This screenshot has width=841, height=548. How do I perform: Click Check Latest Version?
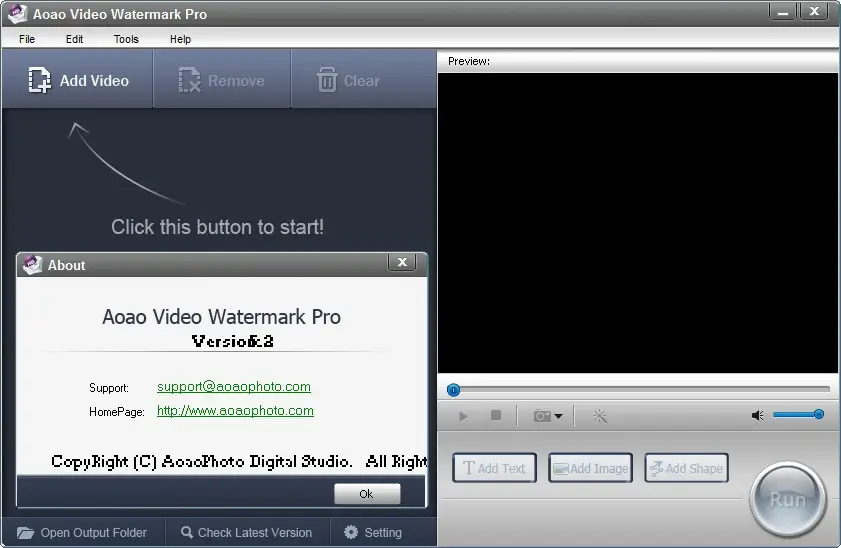click(247, 532)
